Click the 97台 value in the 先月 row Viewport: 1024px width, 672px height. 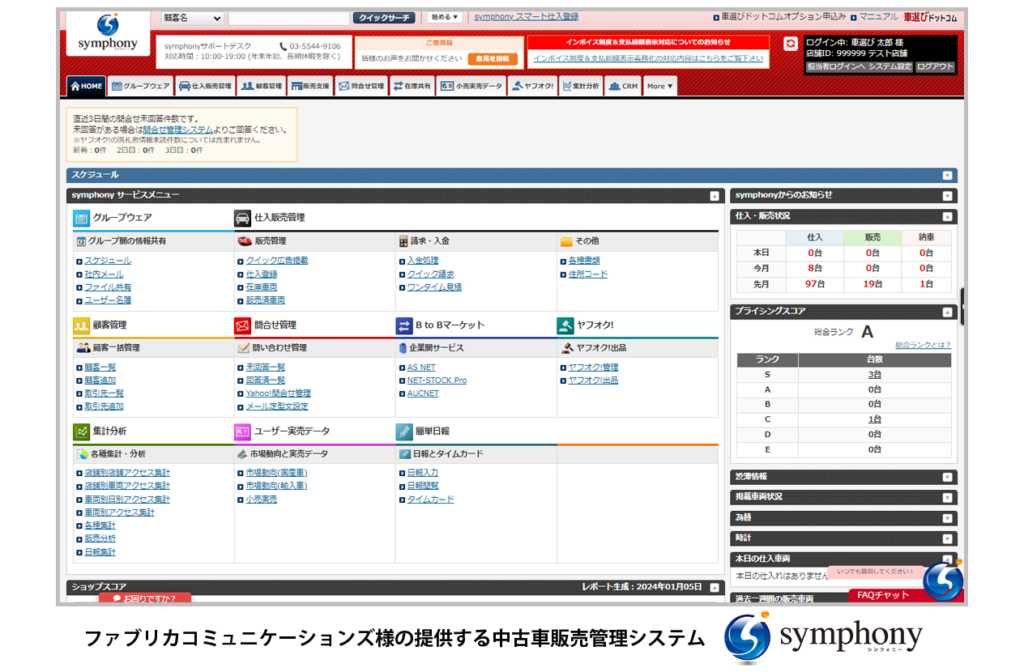click(x=815, y=285)
